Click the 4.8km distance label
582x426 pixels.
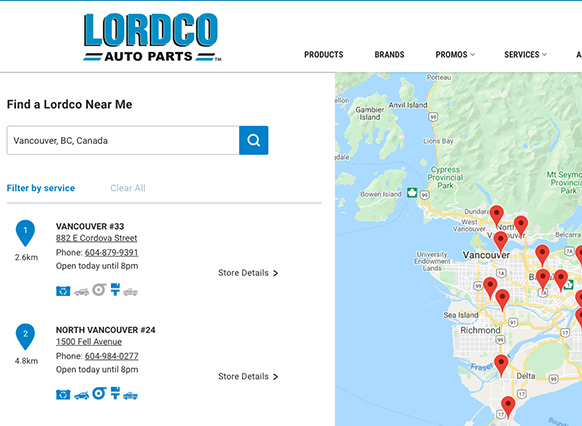click(26, 361)
